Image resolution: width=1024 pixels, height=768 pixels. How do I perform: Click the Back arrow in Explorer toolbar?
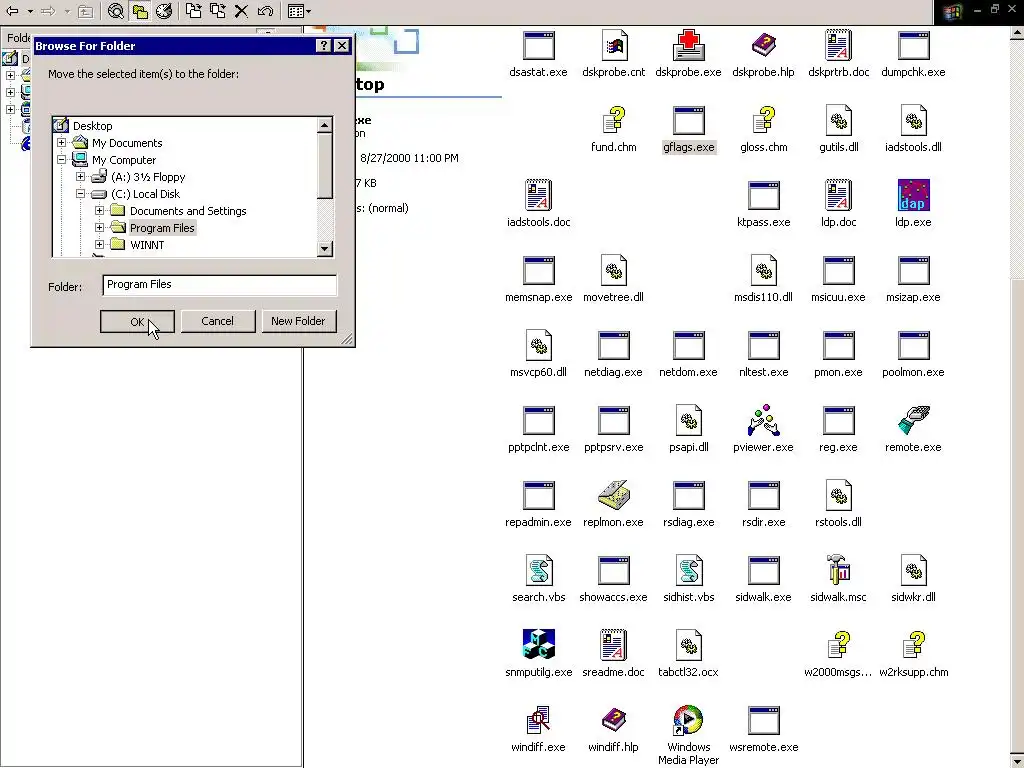12,11
